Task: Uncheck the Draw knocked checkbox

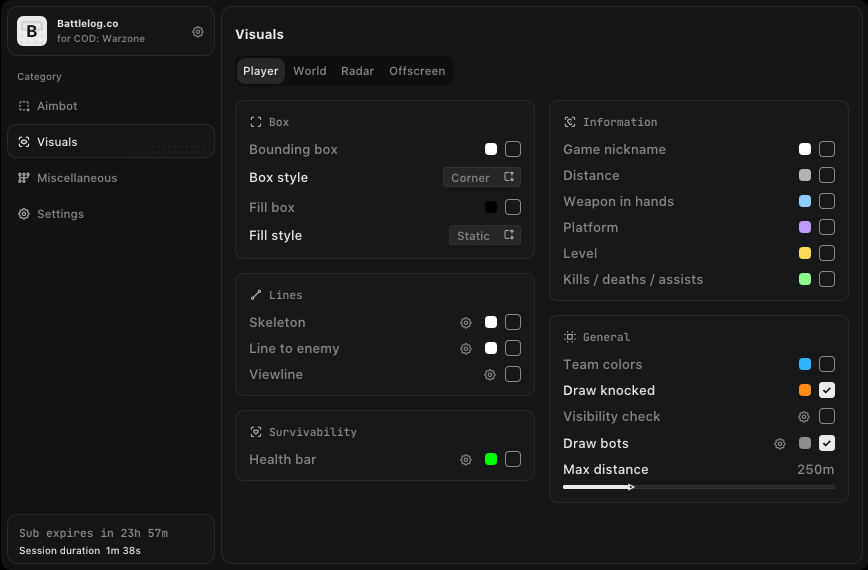Action: click(827, 390)
